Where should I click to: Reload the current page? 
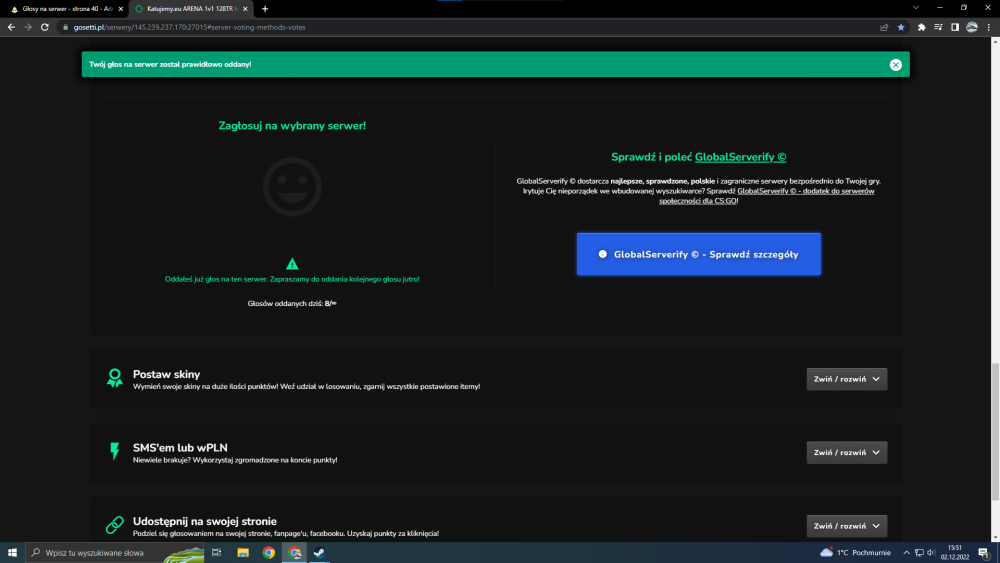pyautogui.click(x=45, y=27)
